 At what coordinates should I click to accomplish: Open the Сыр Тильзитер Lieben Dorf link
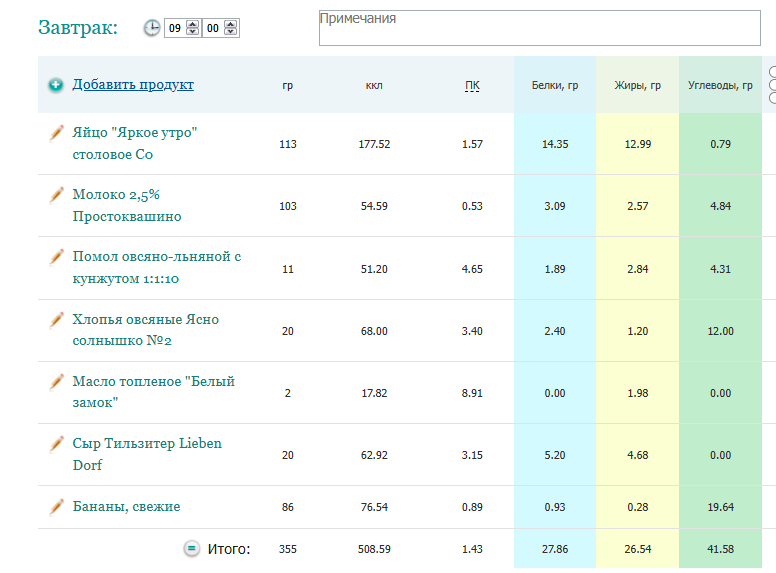[x=147, y=454]
